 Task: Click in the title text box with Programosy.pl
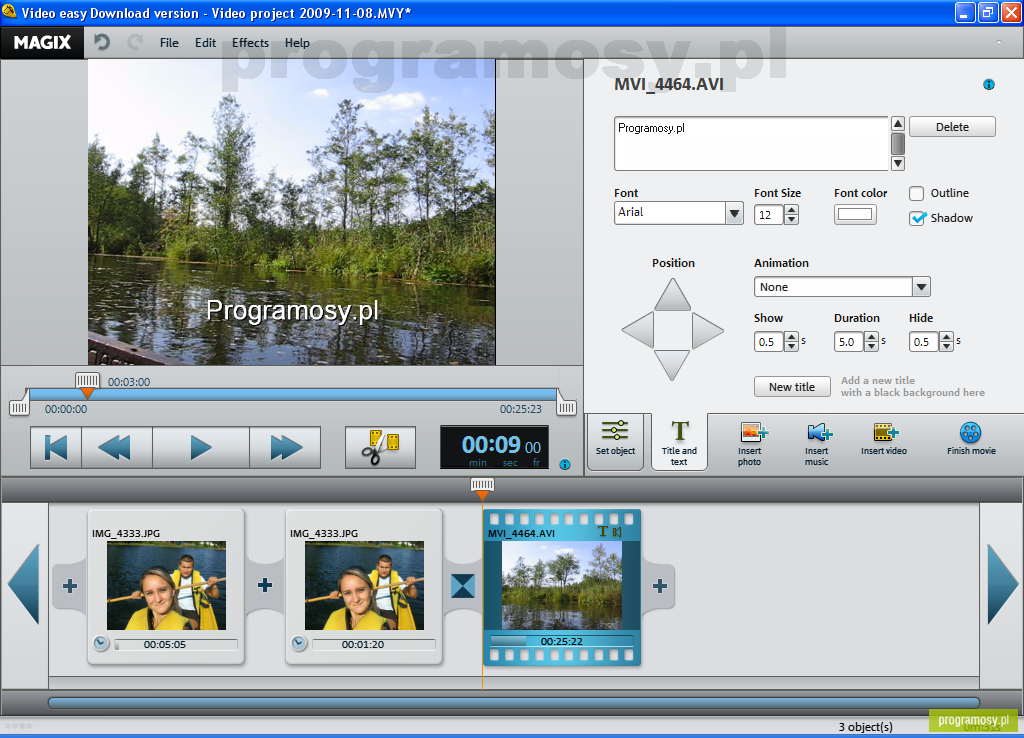click(x=751, y=144)
